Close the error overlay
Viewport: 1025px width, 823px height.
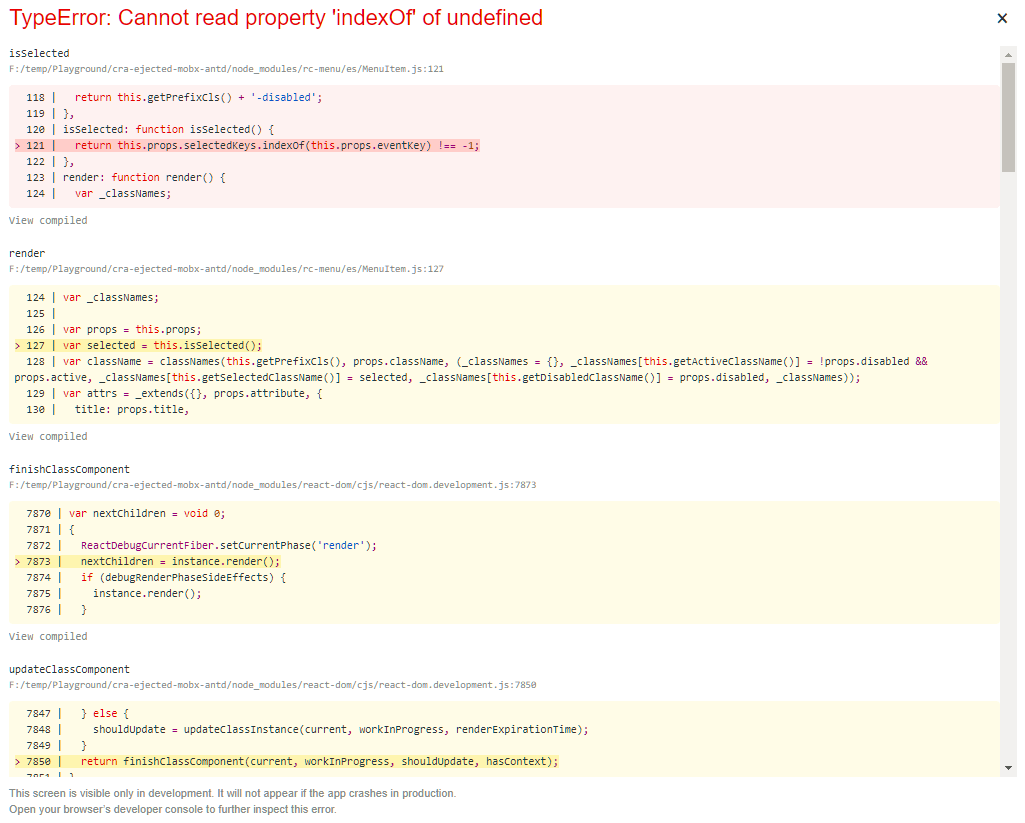point(1003,18)
